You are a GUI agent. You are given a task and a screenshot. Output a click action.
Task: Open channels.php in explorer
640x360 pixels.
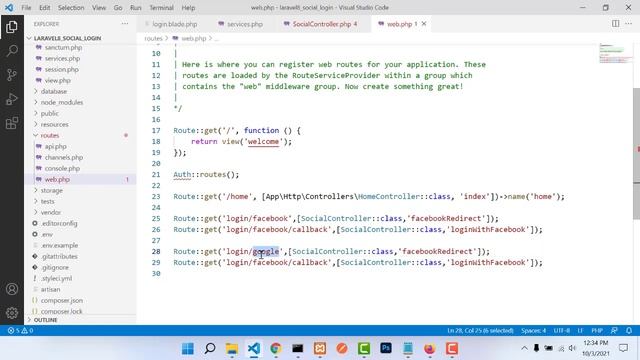[x=64, y=158]
